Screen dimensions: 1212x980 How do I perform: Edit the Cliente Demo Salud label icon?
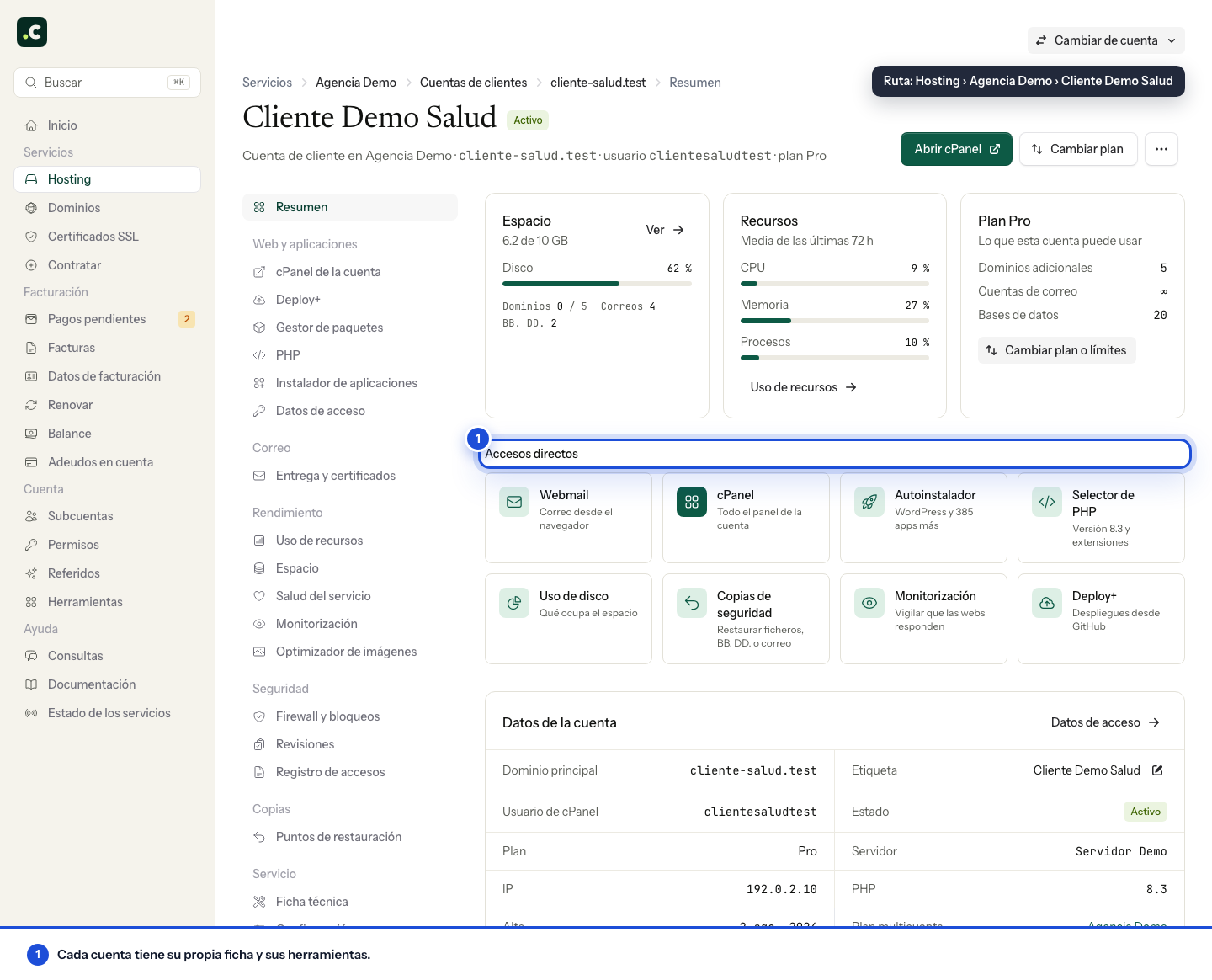point(1157,770)
